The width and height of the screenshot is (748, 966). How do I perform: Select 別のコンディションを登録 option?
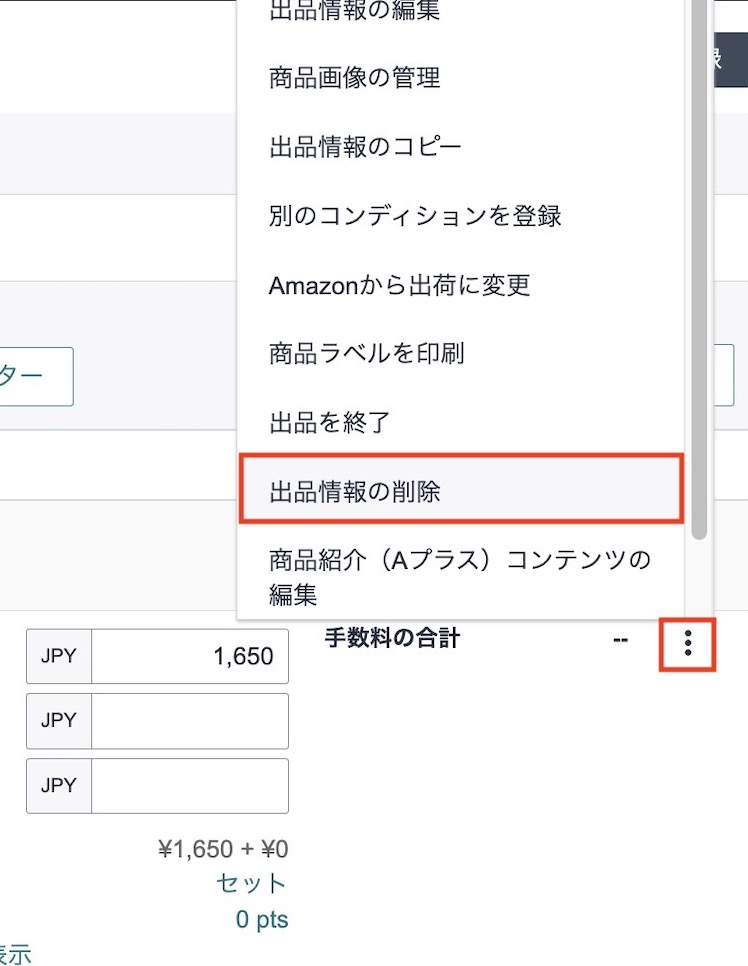(x=414, y=215)
